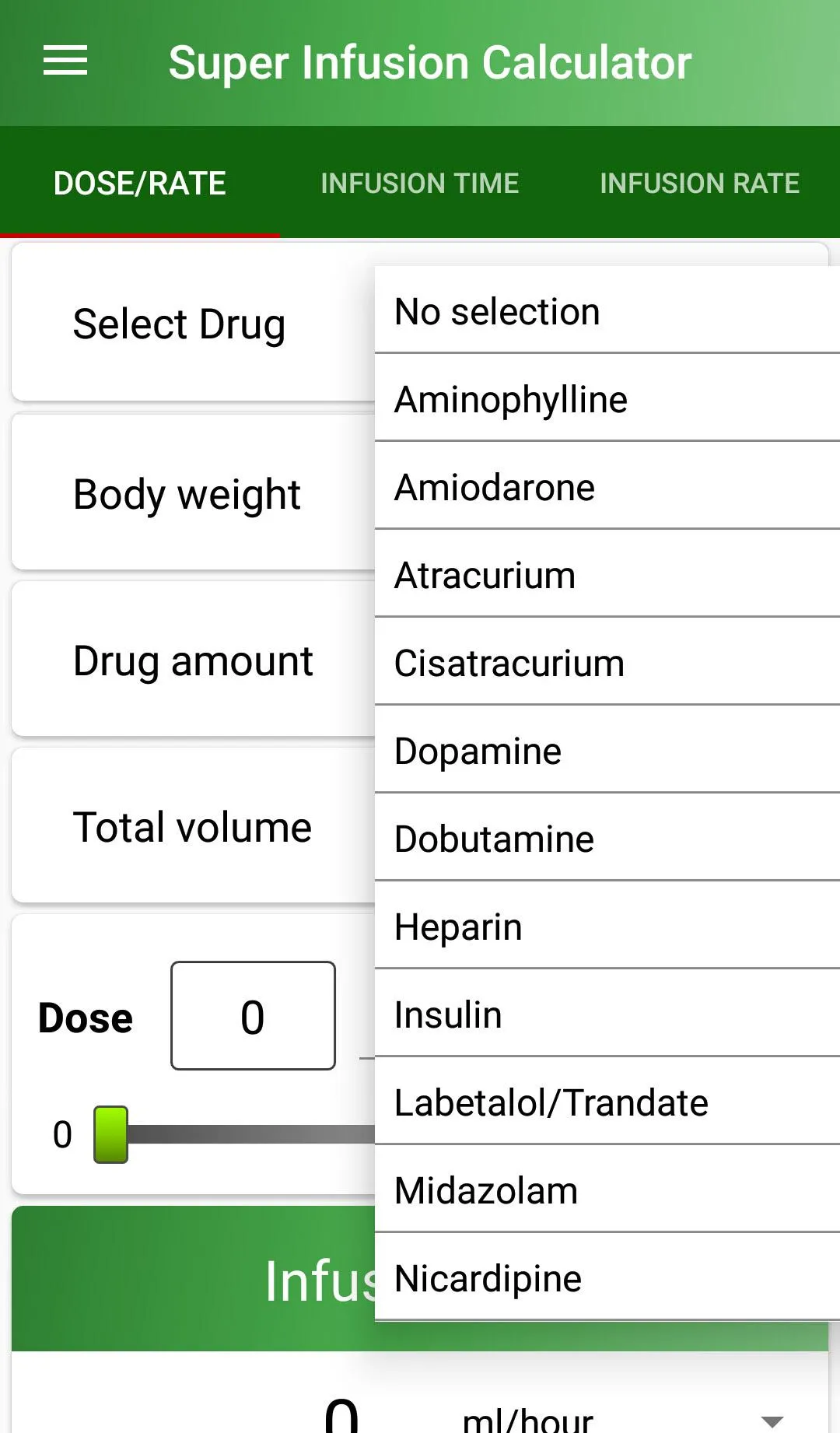Select Aminophylline from the drug list
840x1433 pixels.
607,398
